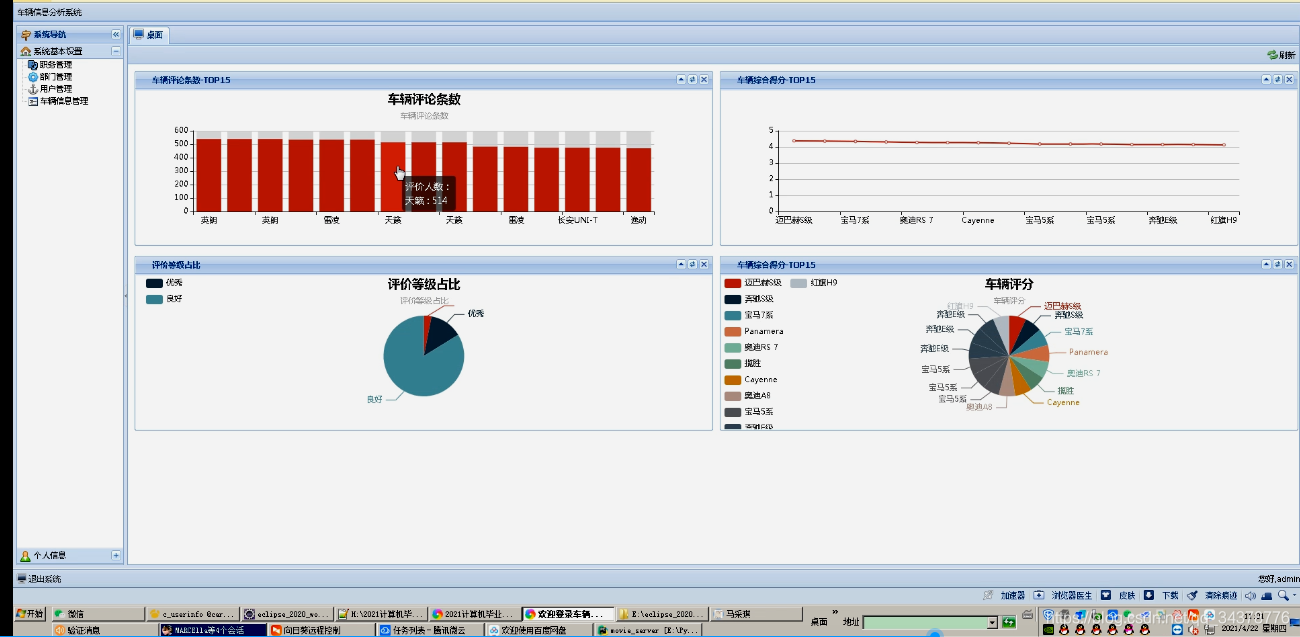Click the taskbar 地址 address input field
Screen dimensions: 1300x637
click(924, 622)
